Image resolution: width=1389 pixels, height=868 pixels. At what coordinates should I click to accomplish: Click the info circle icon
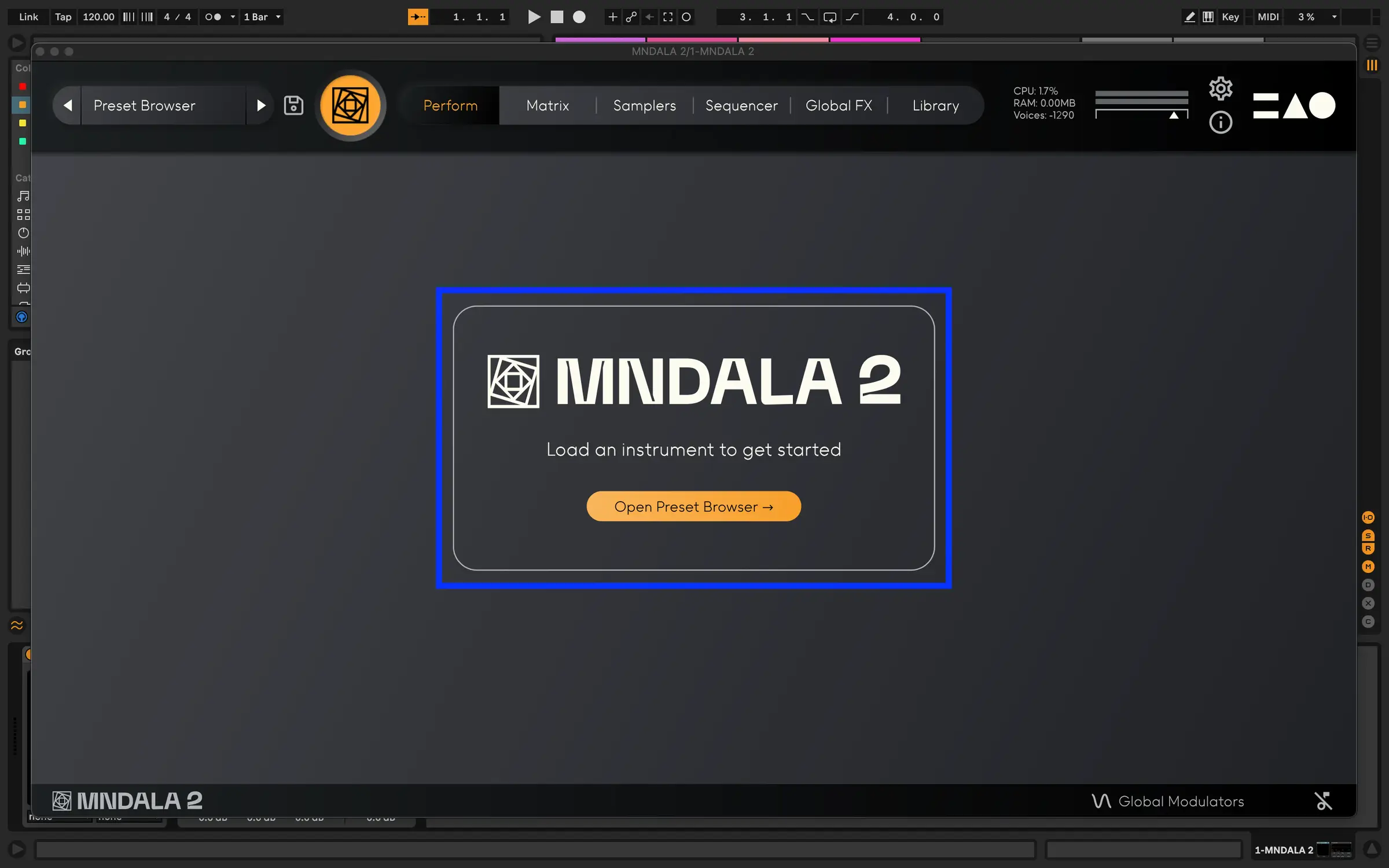click(1221, 122)
